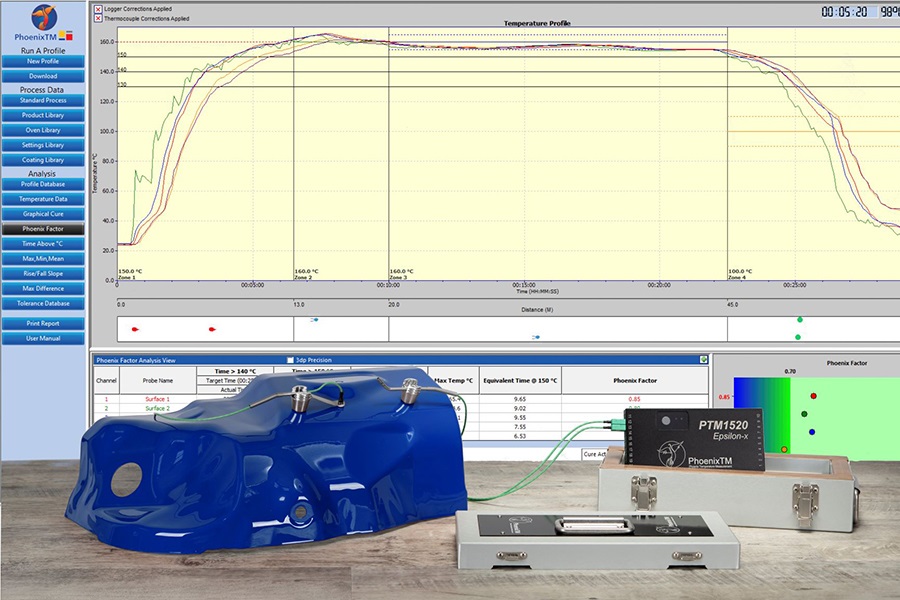900x600 pixels.
Task: Click the Zone 2 label on the chart
Action: [303, 277]
